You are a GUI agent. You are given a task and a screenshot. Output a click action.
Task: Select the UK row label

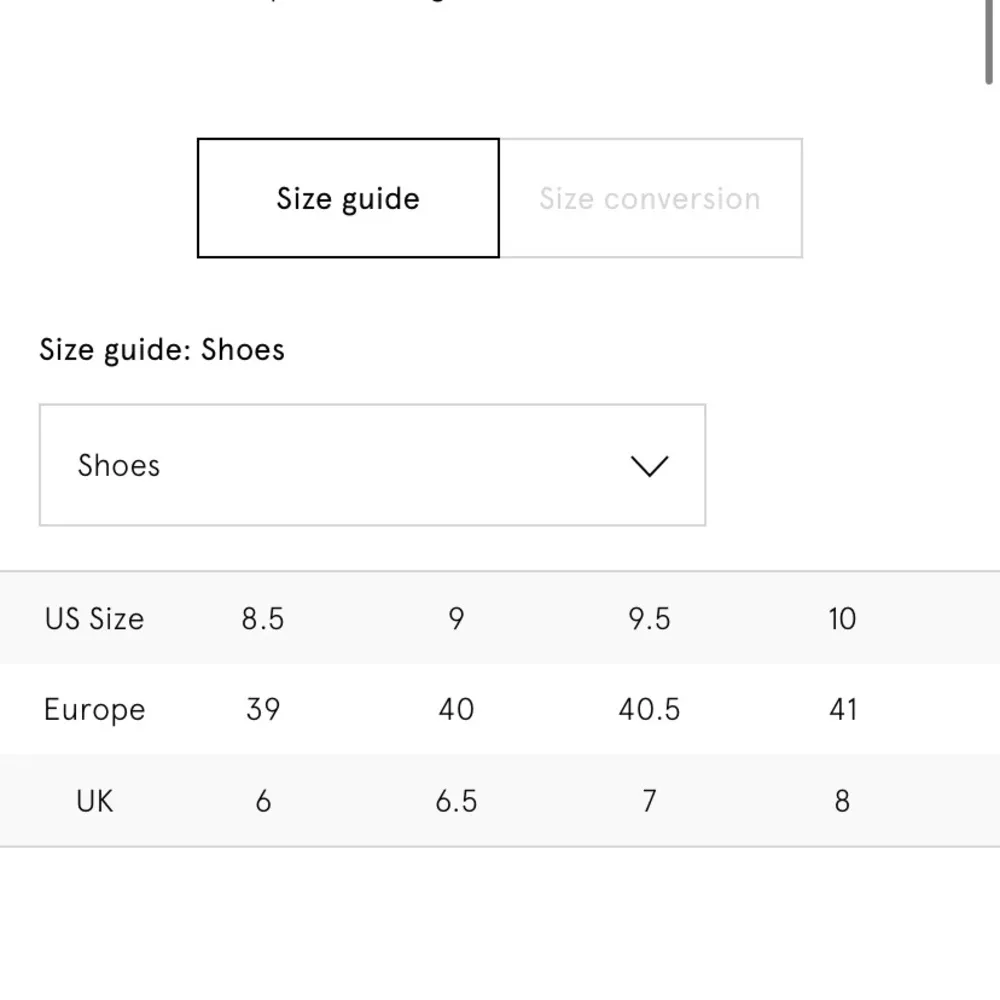click(x=94, y=801)
